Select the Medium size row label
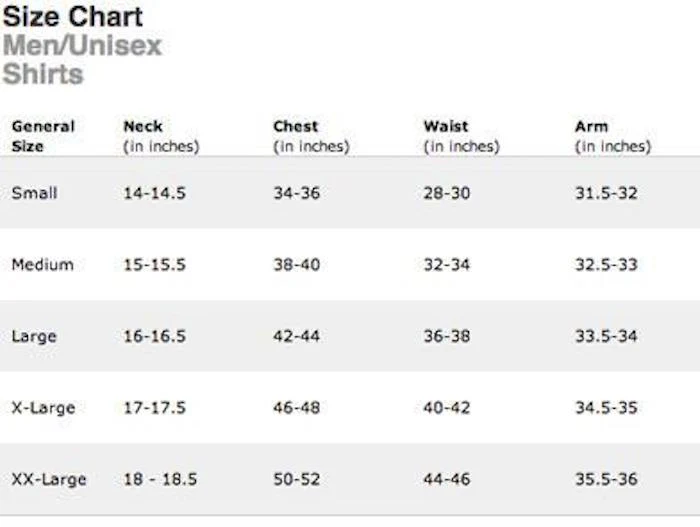 (42, 265)
